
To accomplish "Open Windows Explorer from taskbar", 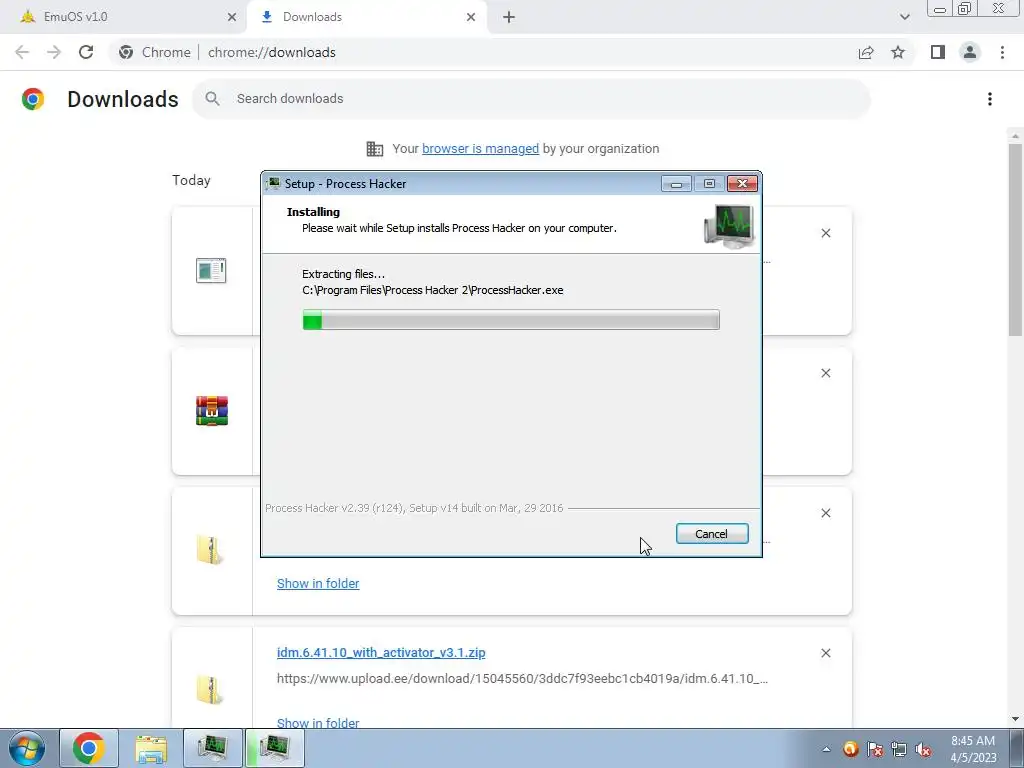I will (x=151, y=748).
